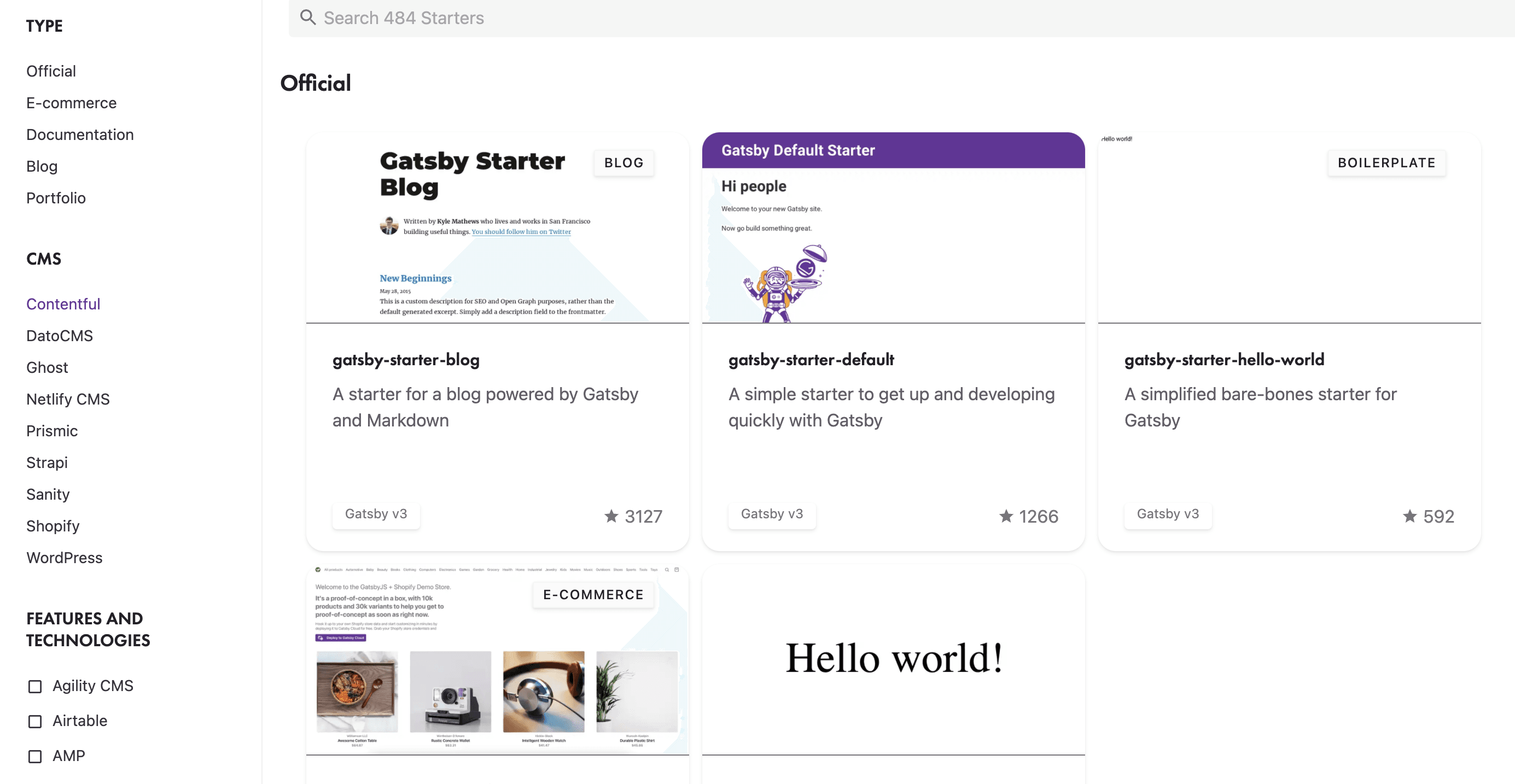Filter starters by Prismic

[52, 431]
